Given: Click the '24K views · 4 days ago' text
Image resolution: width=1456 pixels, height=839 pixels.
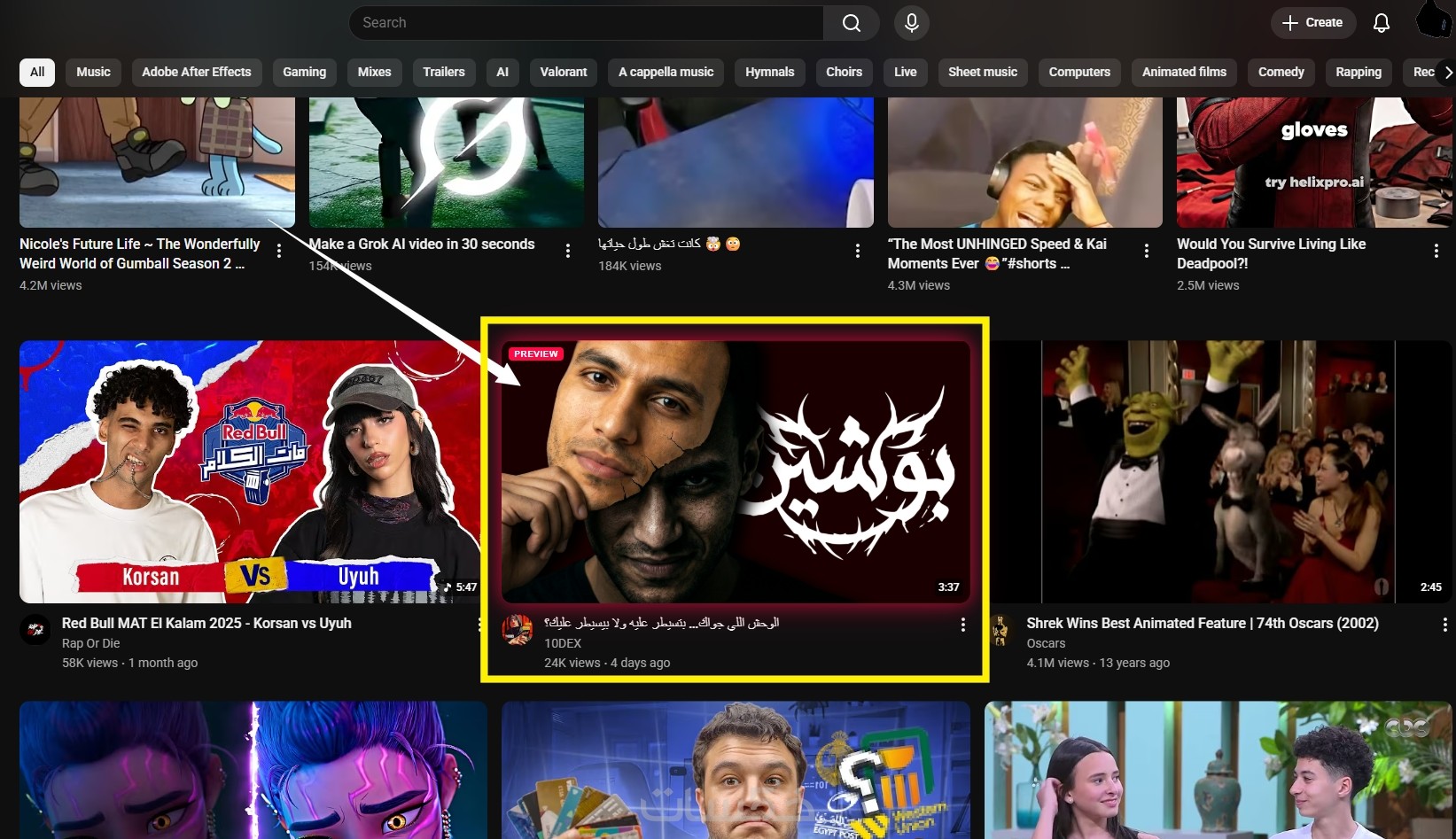Looking at the screenshot, I should click(607, 663).
